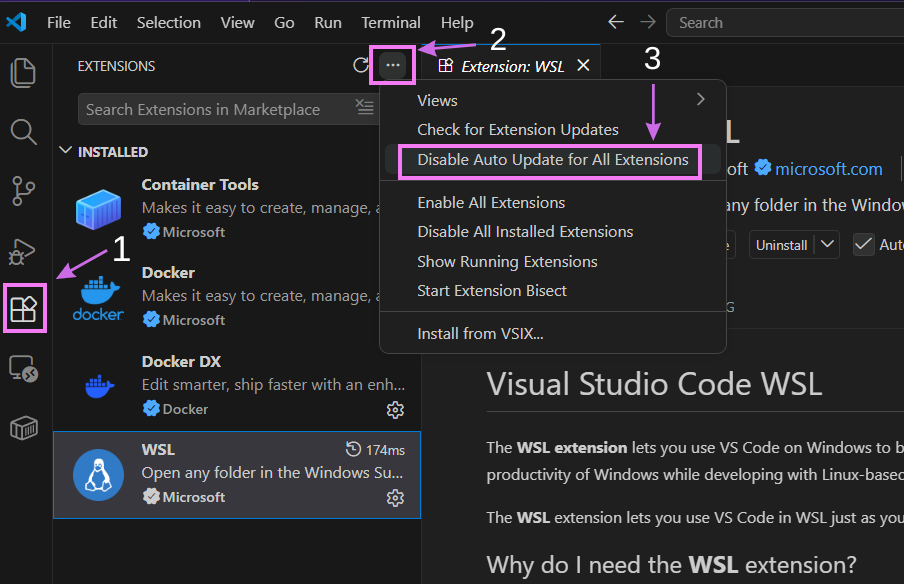Click the WSL activation time clock icon
Screen dimensions: 904x584
[x=353, y=449]
